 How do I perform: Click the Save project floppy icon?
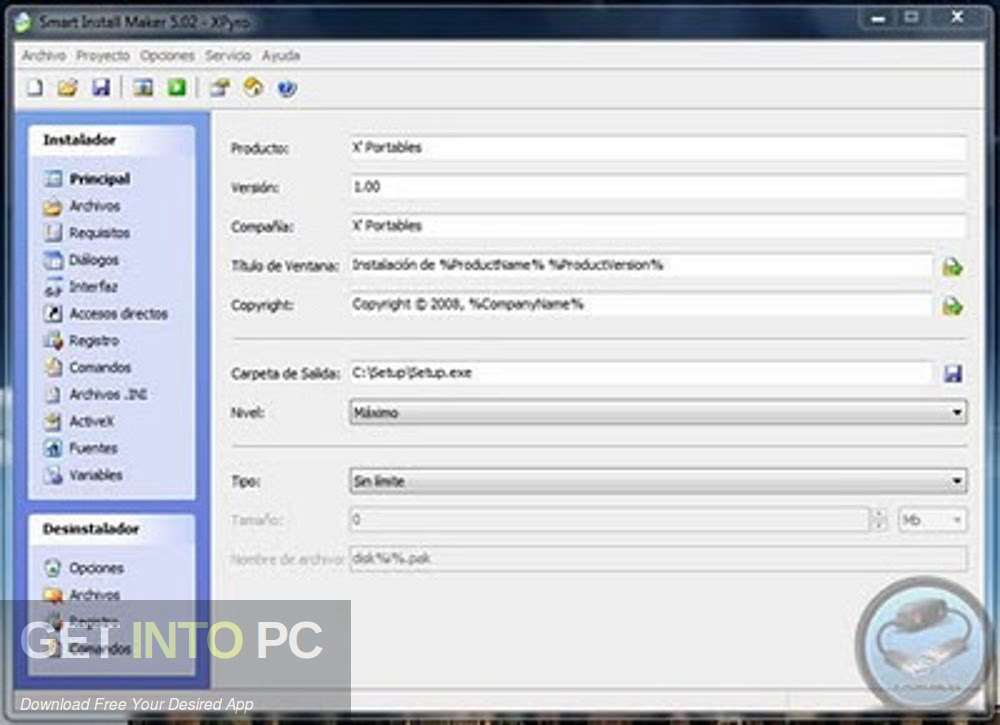tap(101, 87)
